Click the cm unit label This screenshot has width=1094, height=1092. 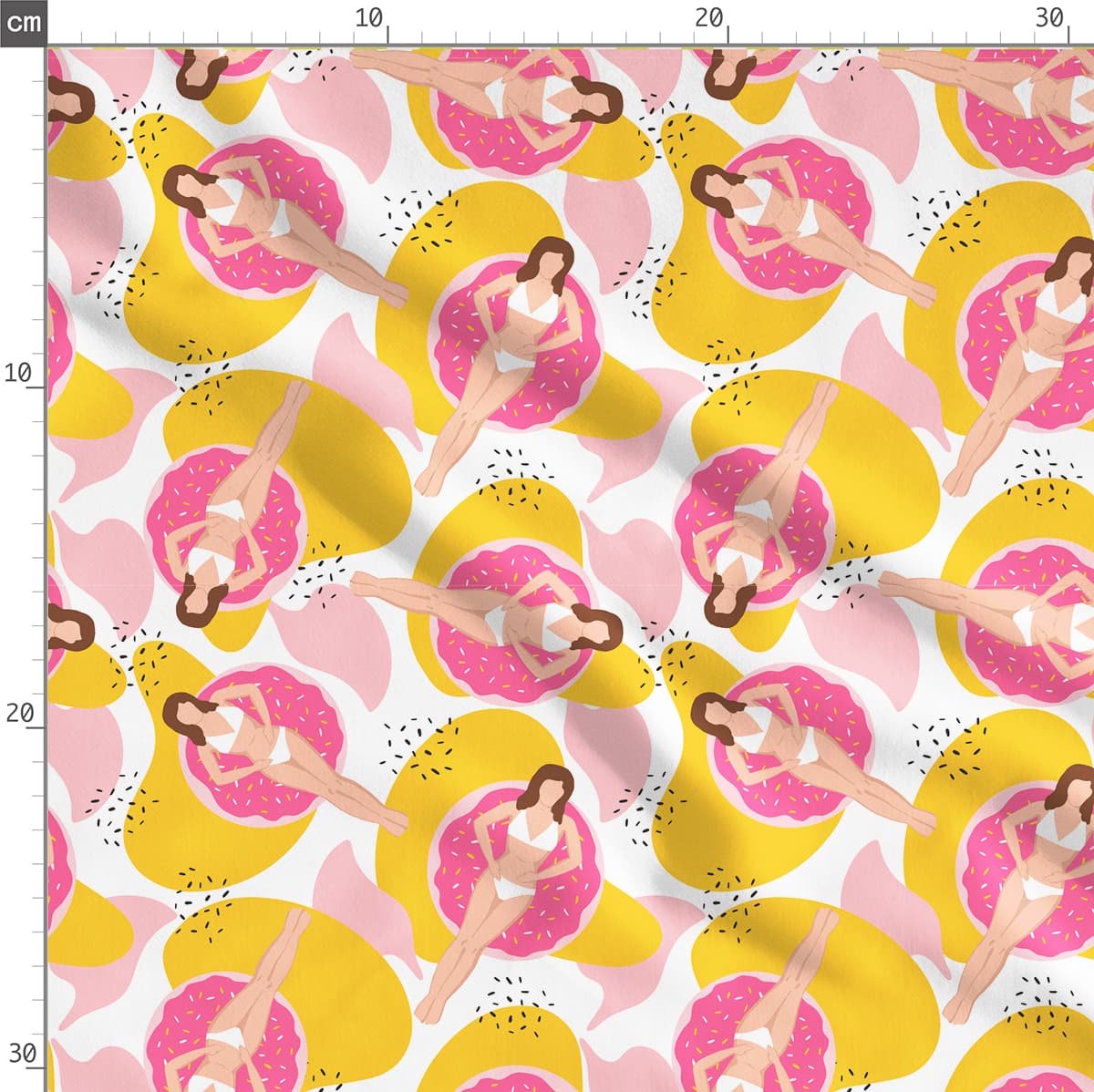point(23,22)
